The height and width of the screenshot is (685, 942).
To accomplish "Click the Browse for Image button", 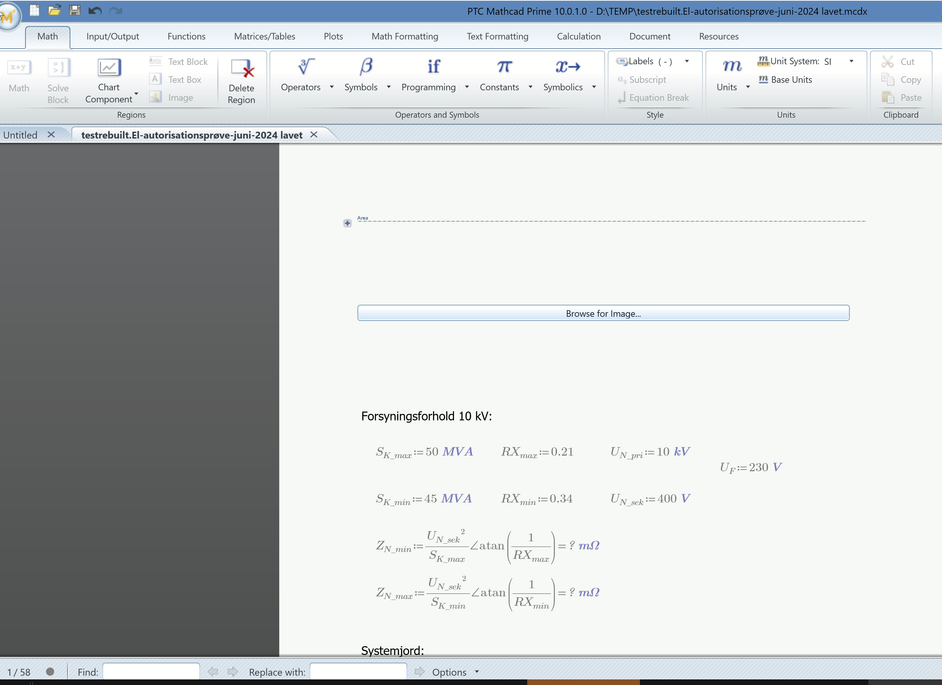I will pyautogui.click(x=603, y=313).
